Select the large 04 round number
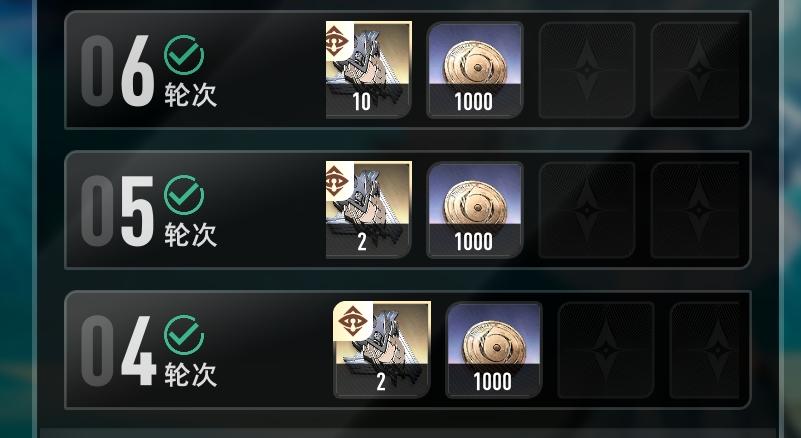The width and height of the screenshot is (801, 438). point(118,351)
